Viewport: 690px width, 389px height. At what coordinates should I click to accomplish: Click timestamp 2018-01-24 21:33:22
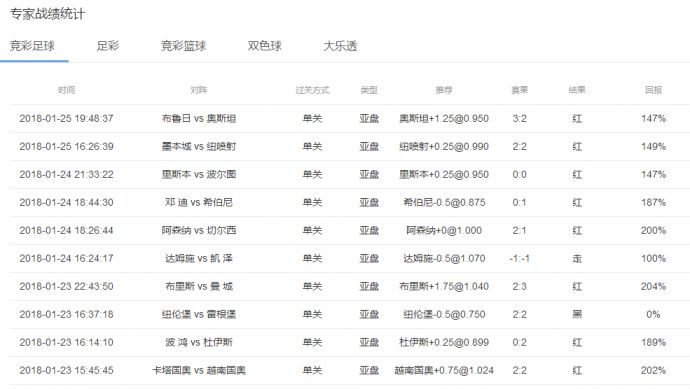(66, 175)
